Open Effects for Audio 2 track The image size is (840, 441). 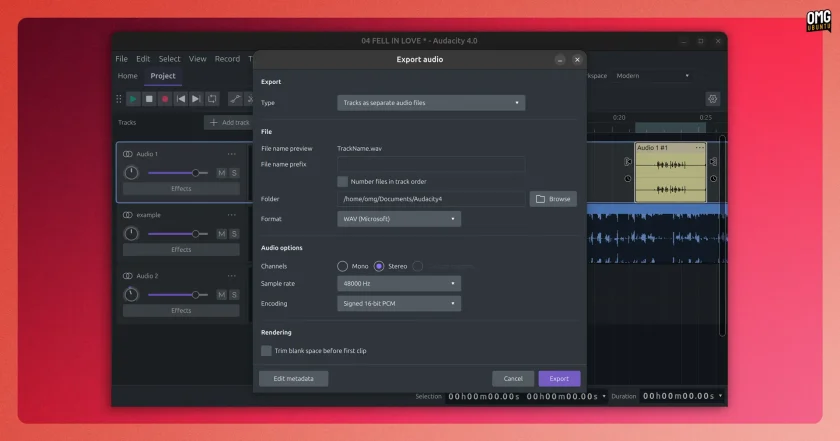tap(181, 311)
